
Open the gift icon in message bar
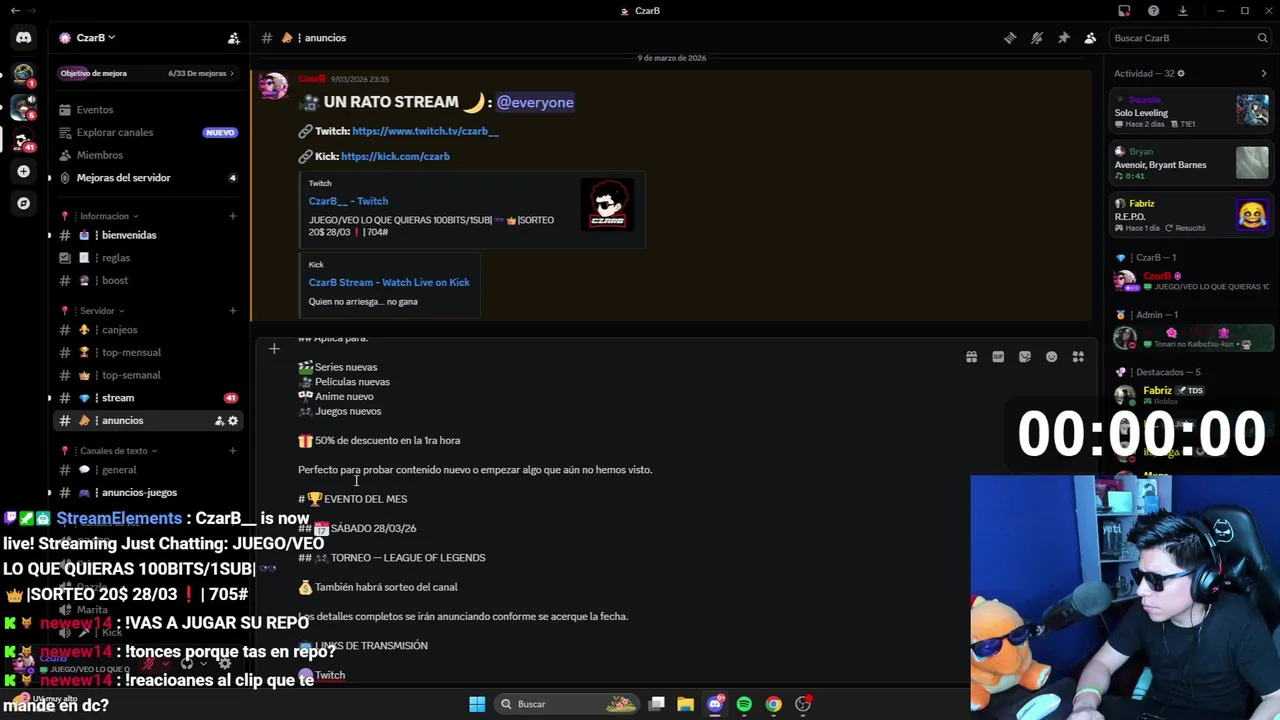pos(971,357)
